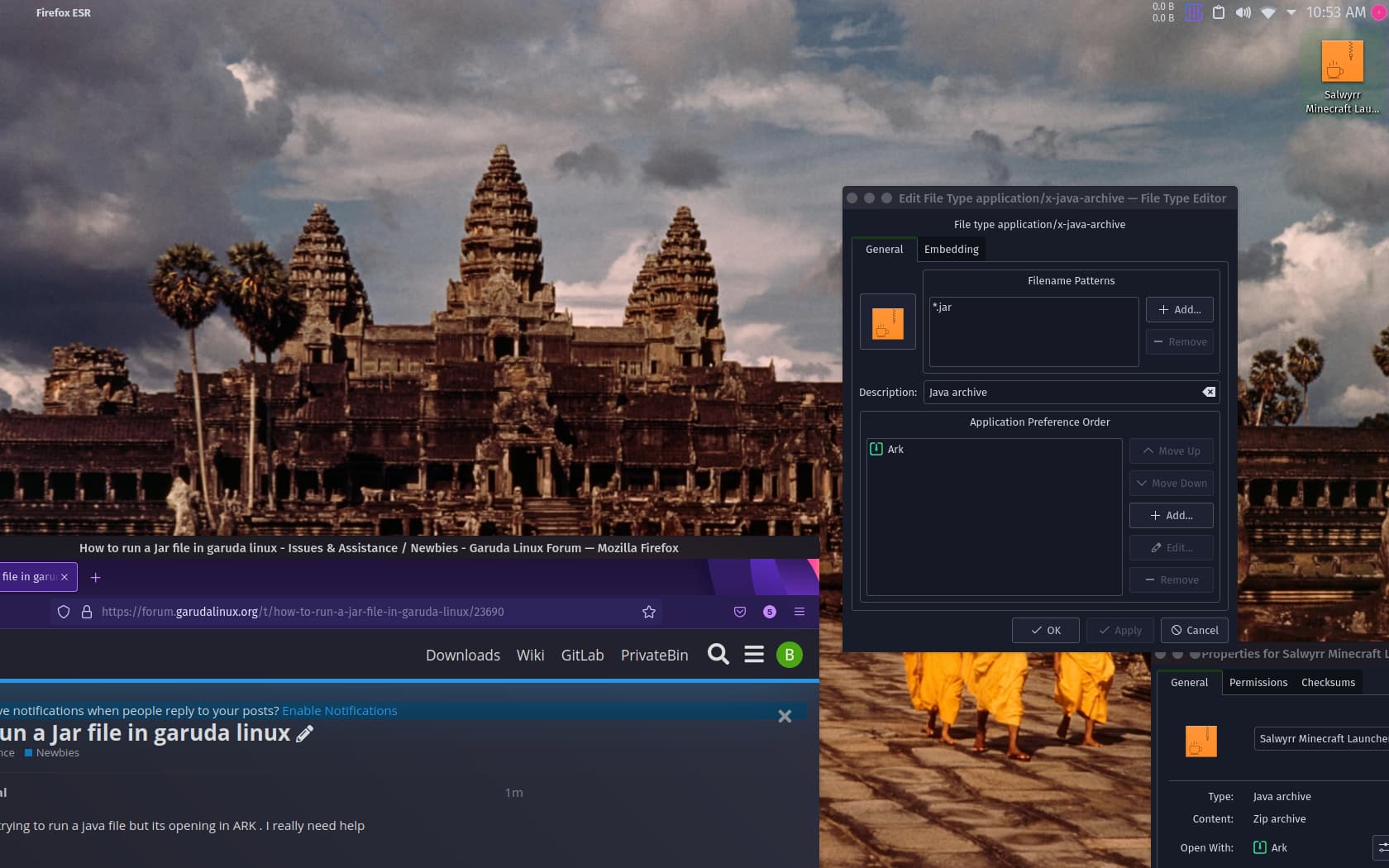
Task: Click the Apply button
Action: 1120,630
